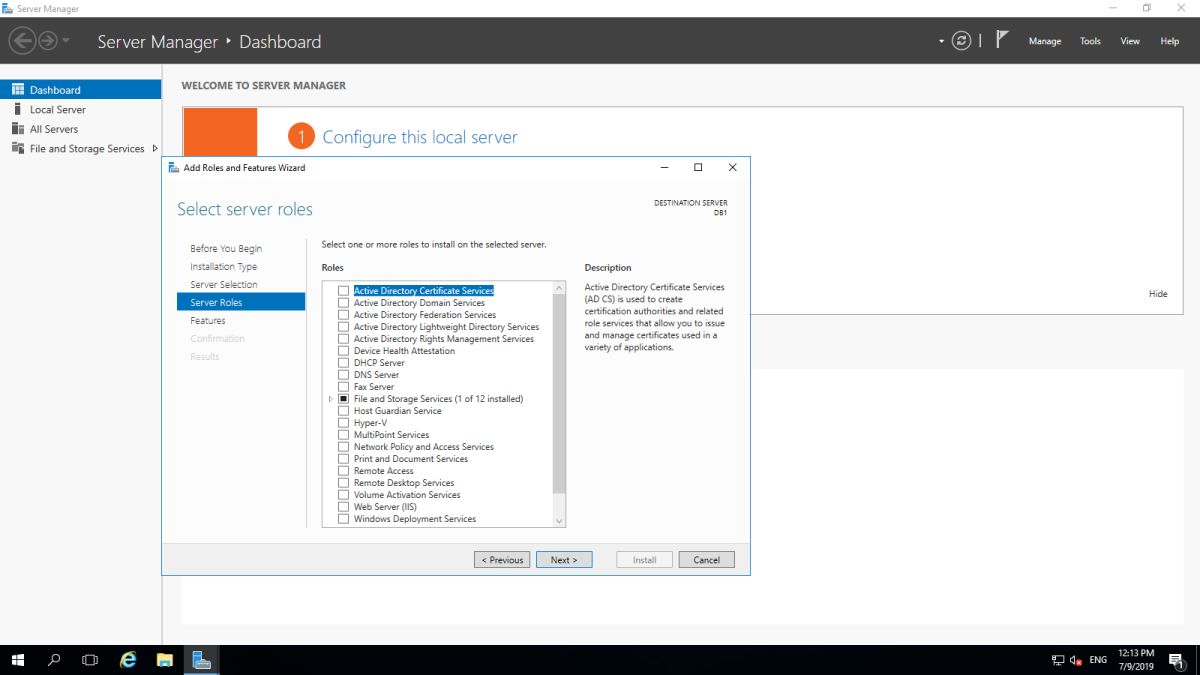
Task: Check the Web Server (IIS) role
Action: (344, 507)
